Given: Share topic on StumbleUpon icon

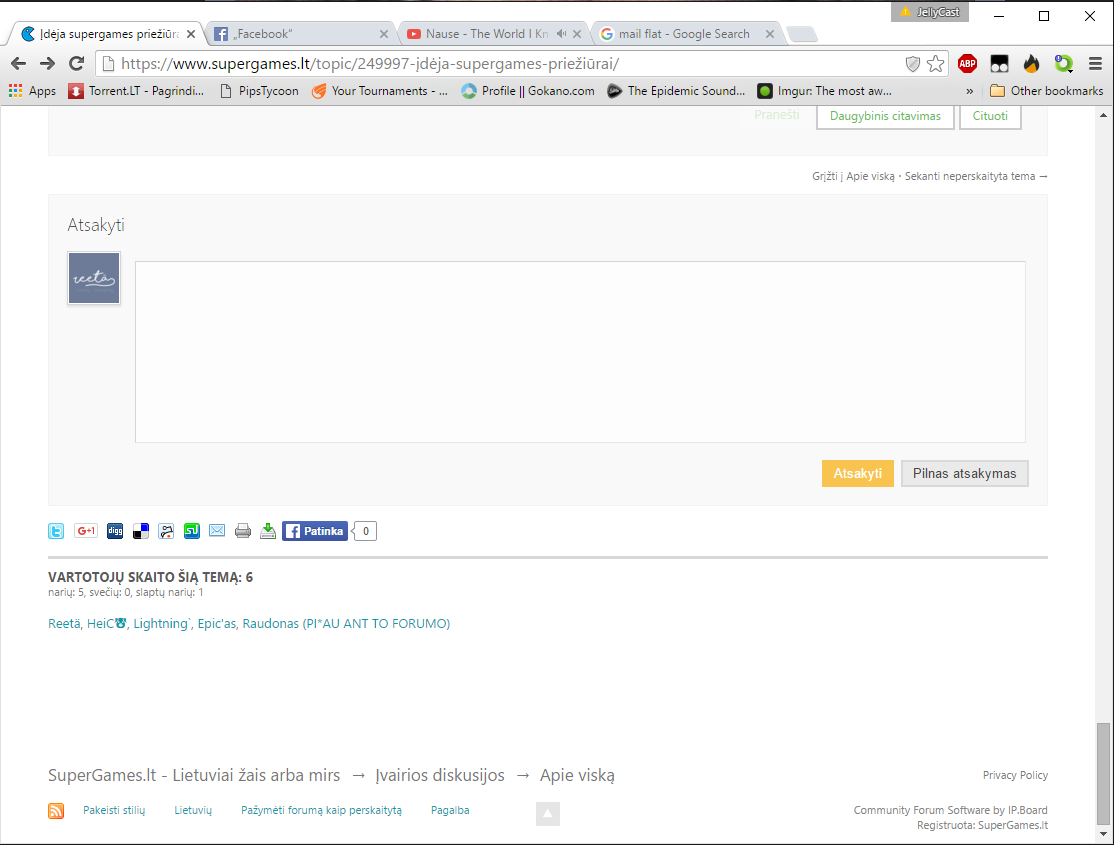Looking at the screenshot, I should click(x=192, y=531).
